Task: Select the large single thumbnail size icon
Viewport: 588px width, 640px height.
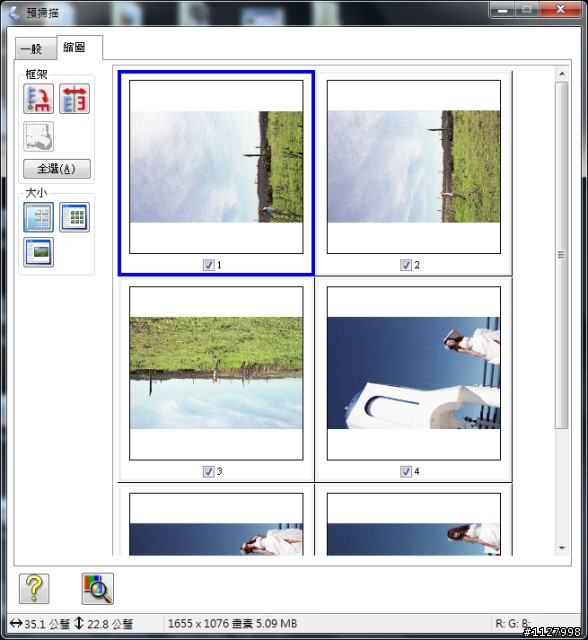Action: 38,253
